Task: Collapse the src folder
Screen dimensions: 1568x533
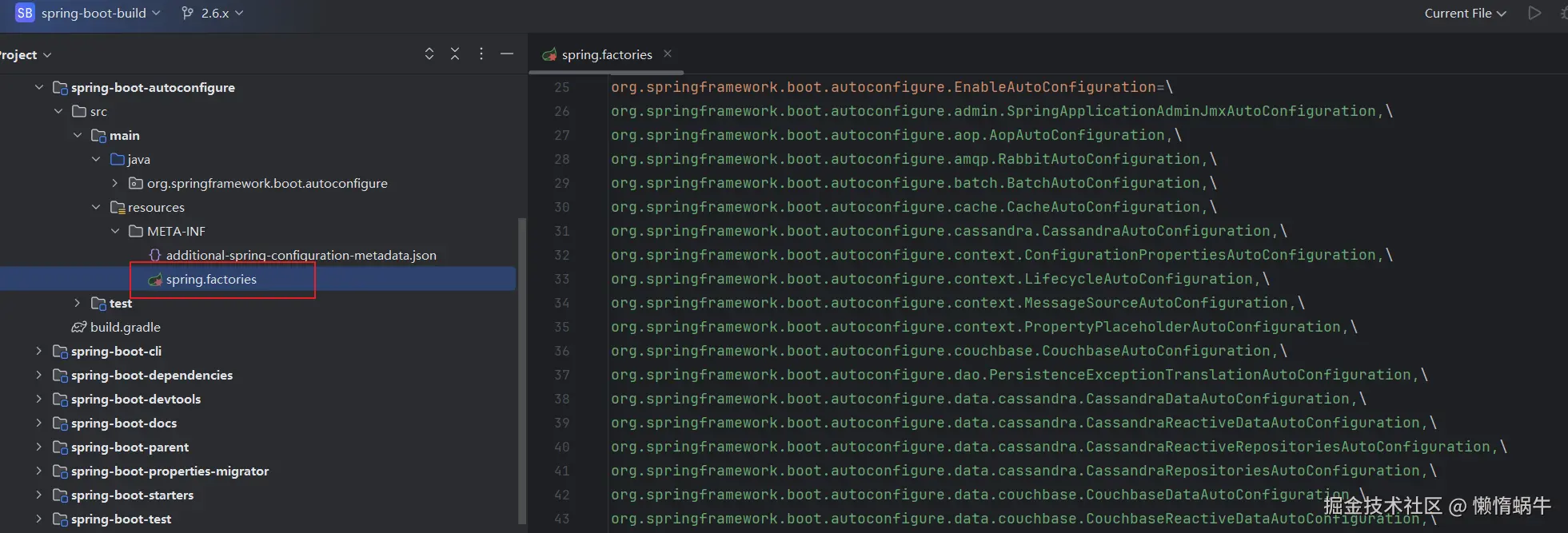Action: tap(58, 111)
